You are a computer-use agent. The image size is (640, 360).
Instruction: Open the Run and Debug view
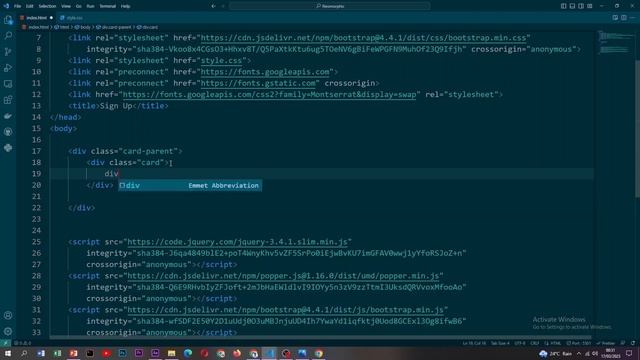[8, 68]
